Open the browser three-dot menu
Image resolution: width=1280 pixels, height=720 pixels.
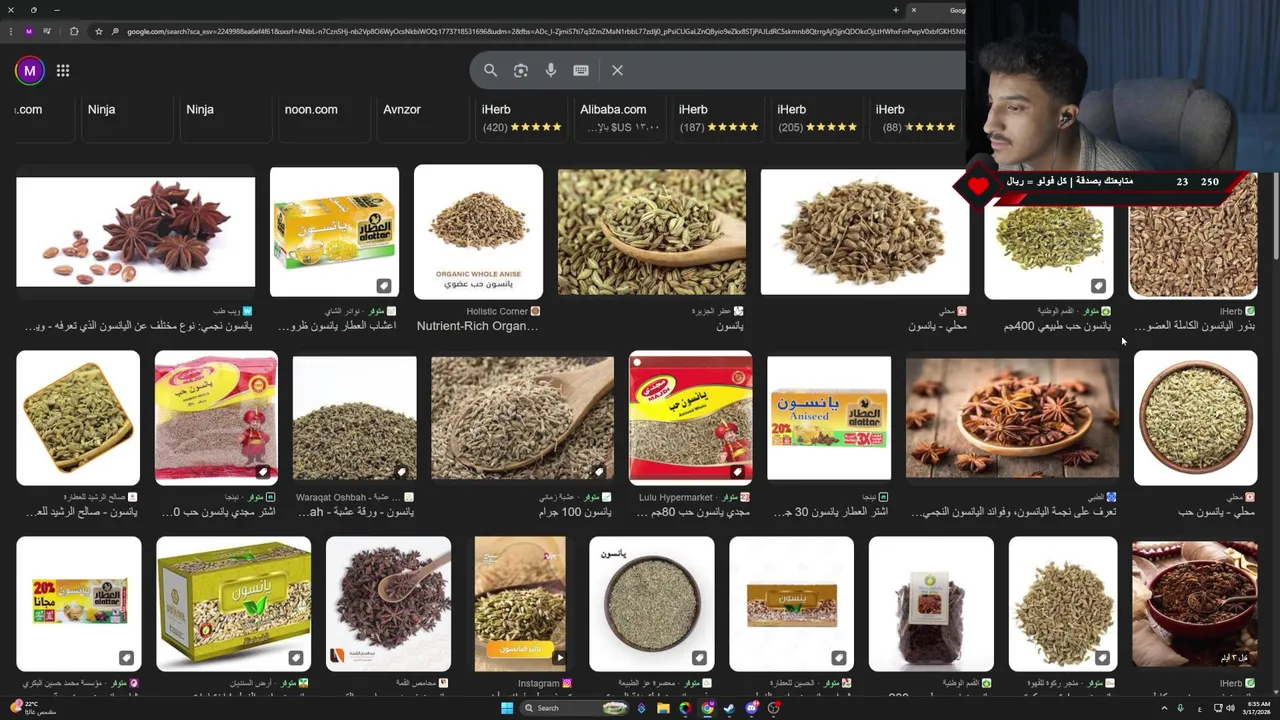pos(10,31)
